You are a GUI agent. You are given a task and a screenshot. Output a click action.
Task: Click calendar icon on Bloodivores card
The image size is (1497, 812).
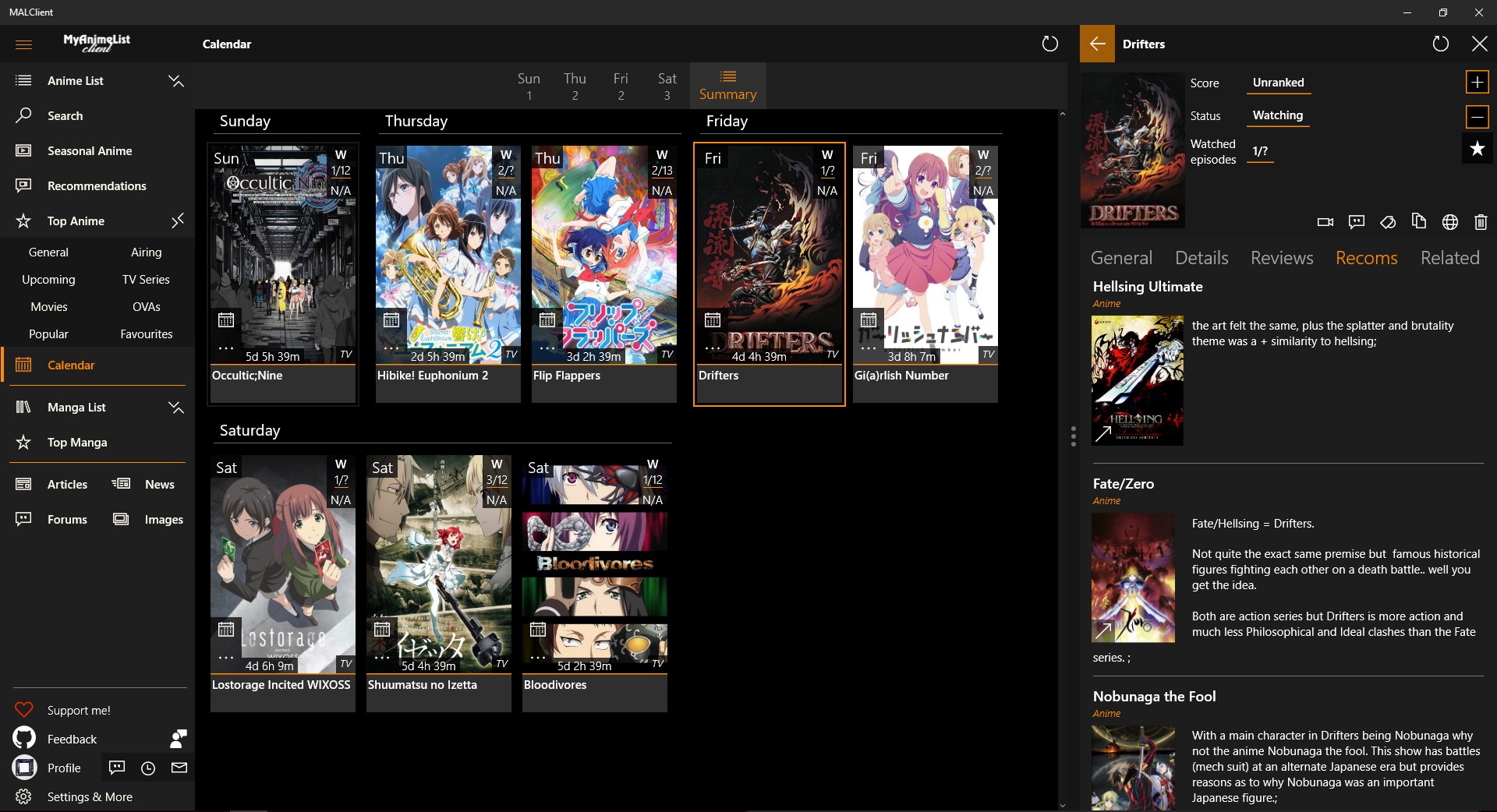[538, 629]
